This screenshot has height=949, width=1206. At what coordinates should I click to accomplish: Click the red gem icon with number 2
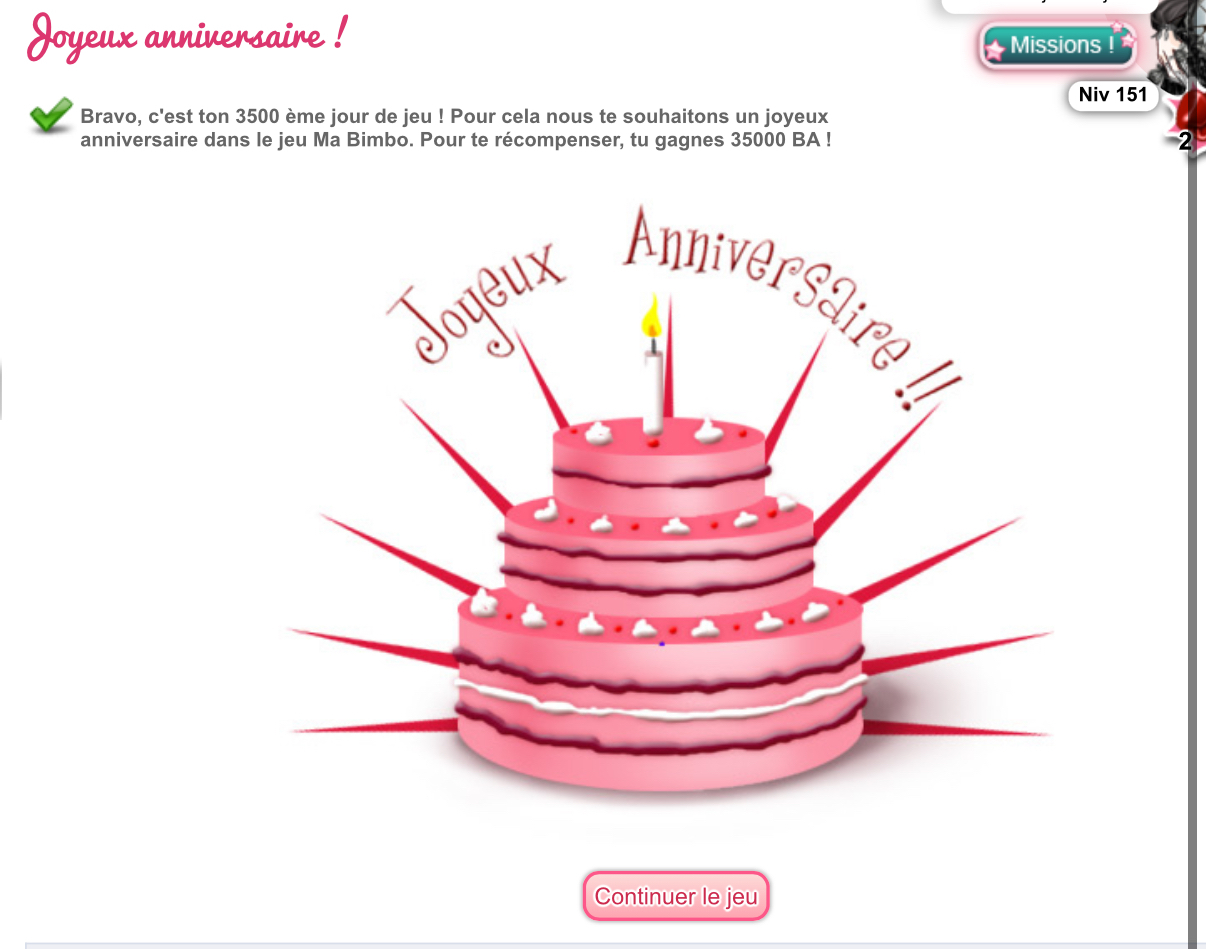tap(1185, 121)
